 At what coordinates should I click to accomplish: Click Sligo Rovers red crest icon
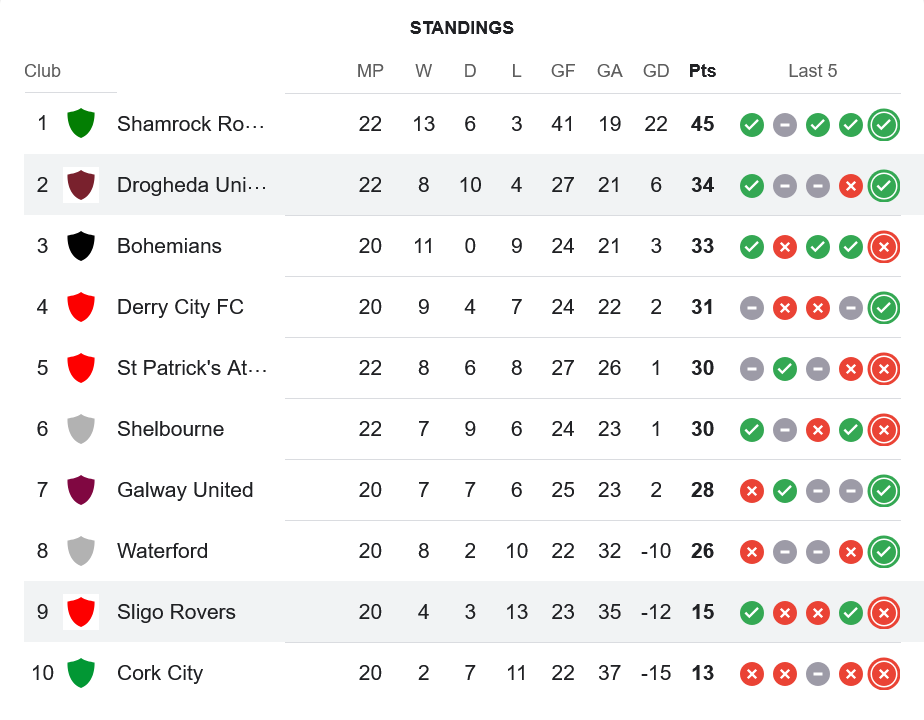click(x=80, y=612)
